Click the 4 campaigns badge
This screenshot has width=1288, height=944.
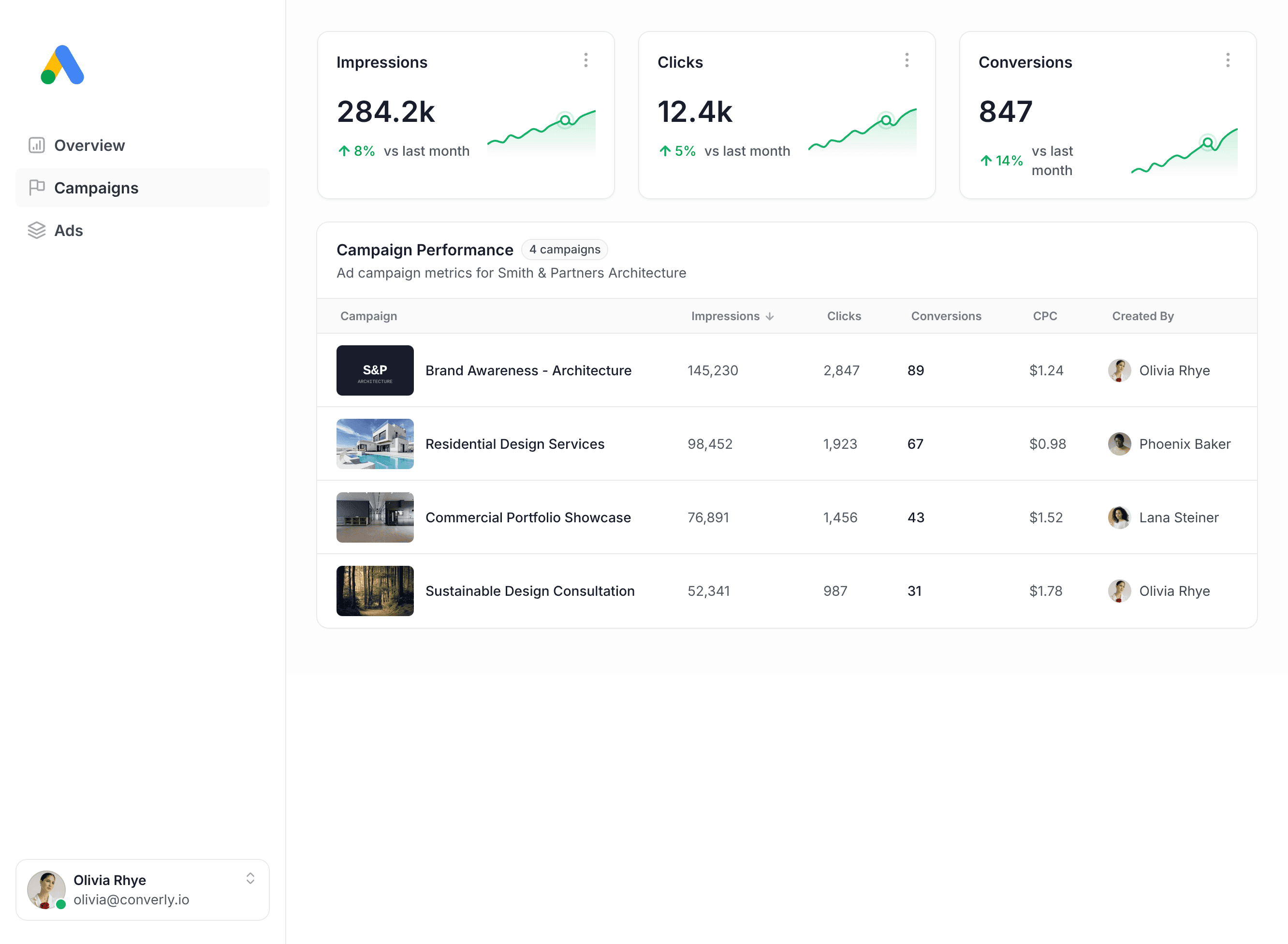[564, 250]
